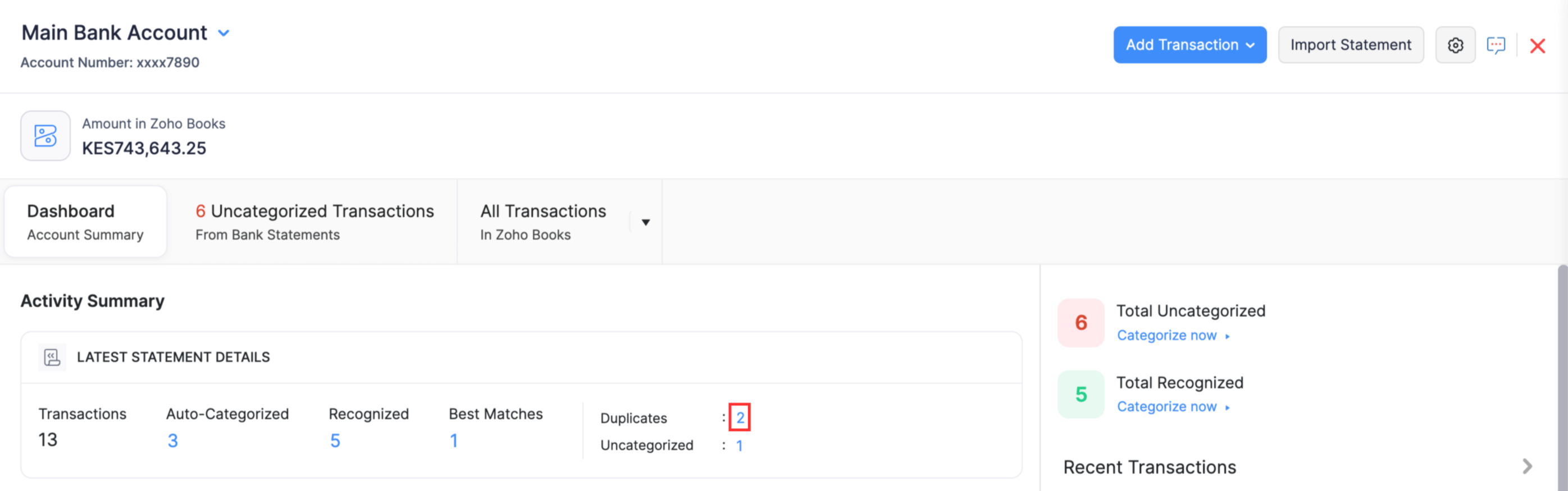Viewport: 1568px width, 491px height.
Task: Click the Auto-Categorized count of 3
Action: (173, 440)
